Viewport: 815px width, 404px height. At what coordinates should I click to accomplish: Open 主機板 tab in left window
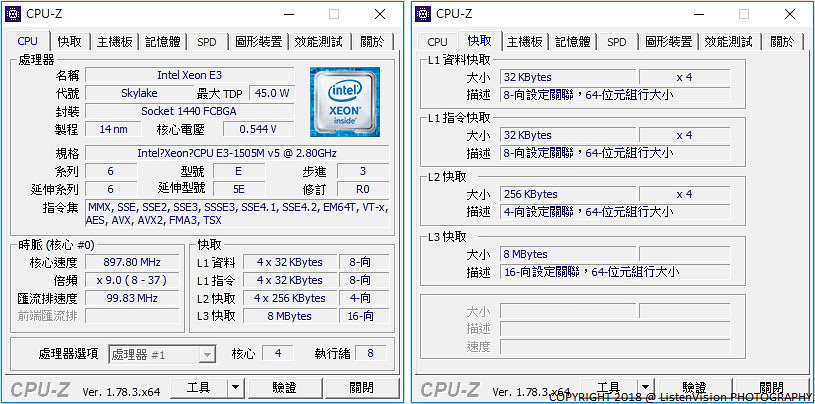tap(115, 42)
